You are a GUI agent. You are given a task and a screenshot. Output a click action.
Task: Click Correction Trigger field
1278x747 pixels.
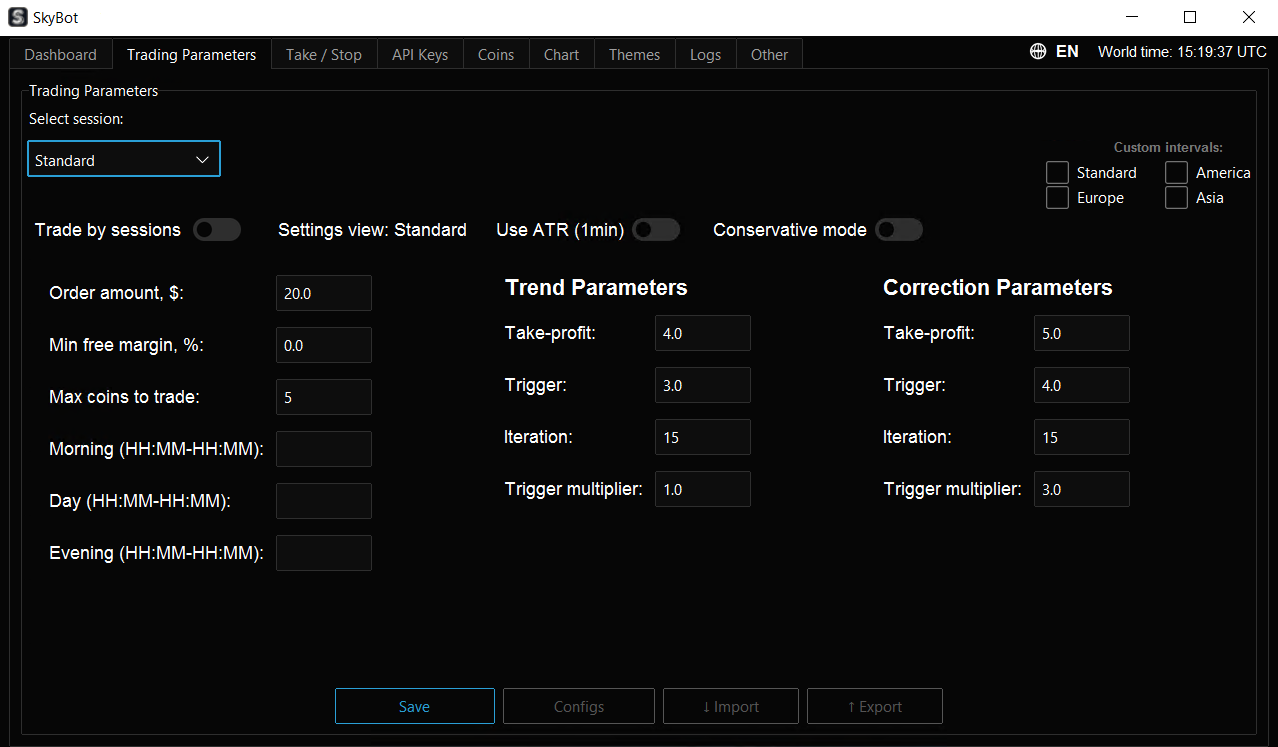click(x=1082, y=385)
